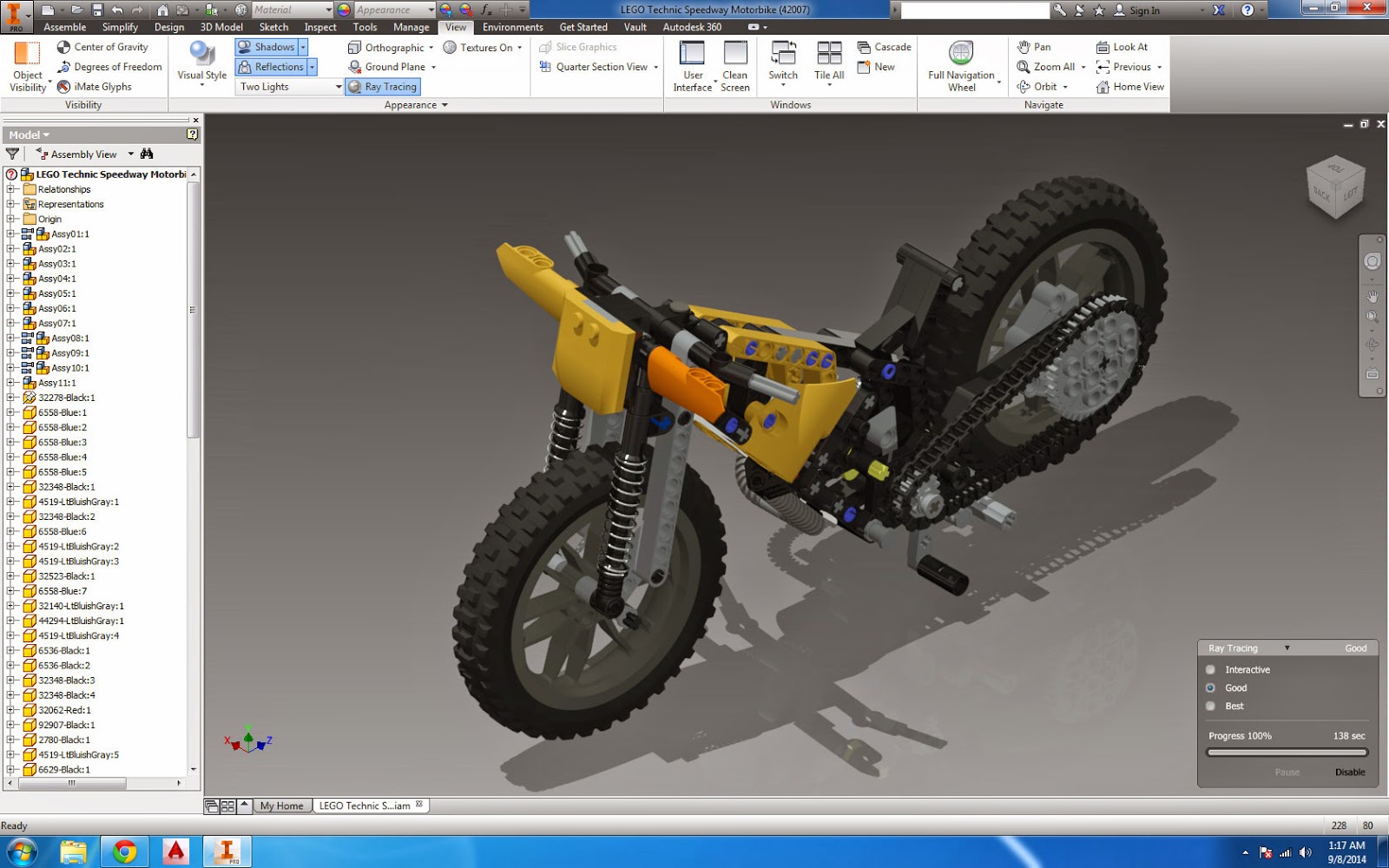Expand the Assy01:1 tree node
This screenshot has height=868, width=1389.
click(x=11, y=234)
